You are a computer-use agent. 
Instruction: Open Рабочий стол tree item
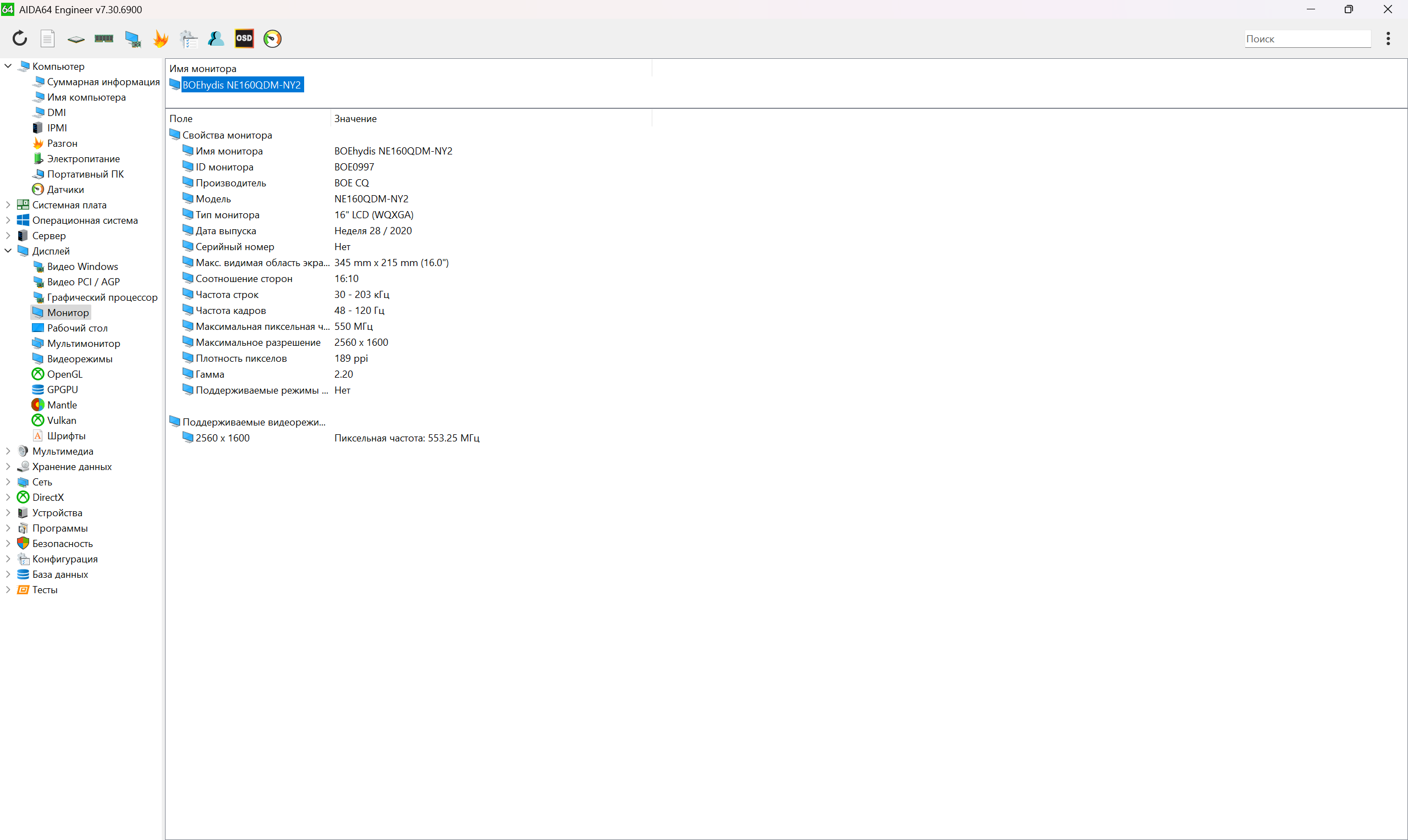[x=70, y=328]
